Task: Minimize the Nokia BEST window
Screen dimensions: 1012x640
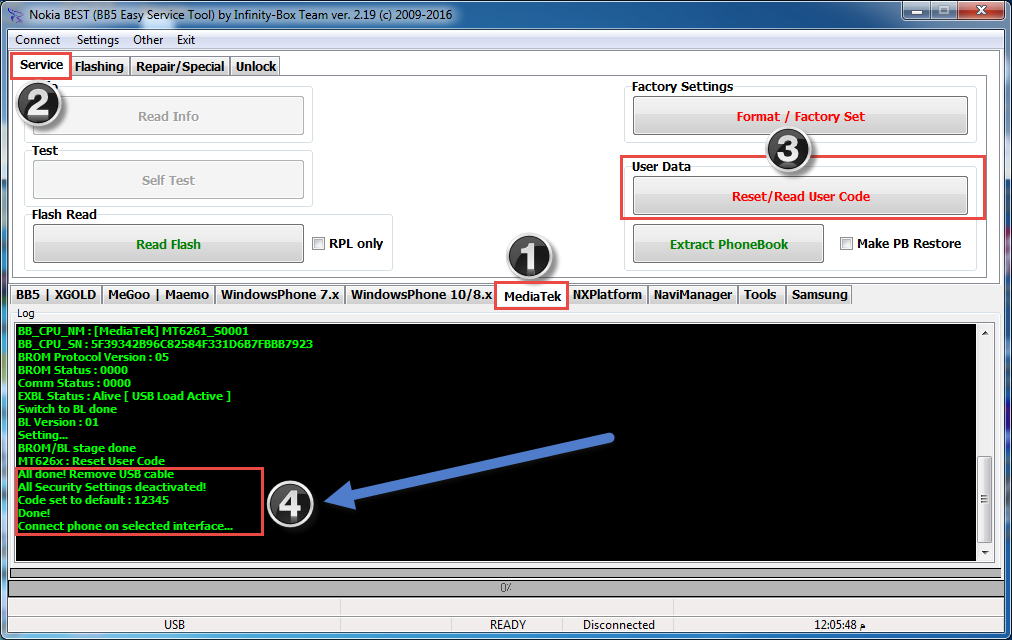Action: click(916, 11)
